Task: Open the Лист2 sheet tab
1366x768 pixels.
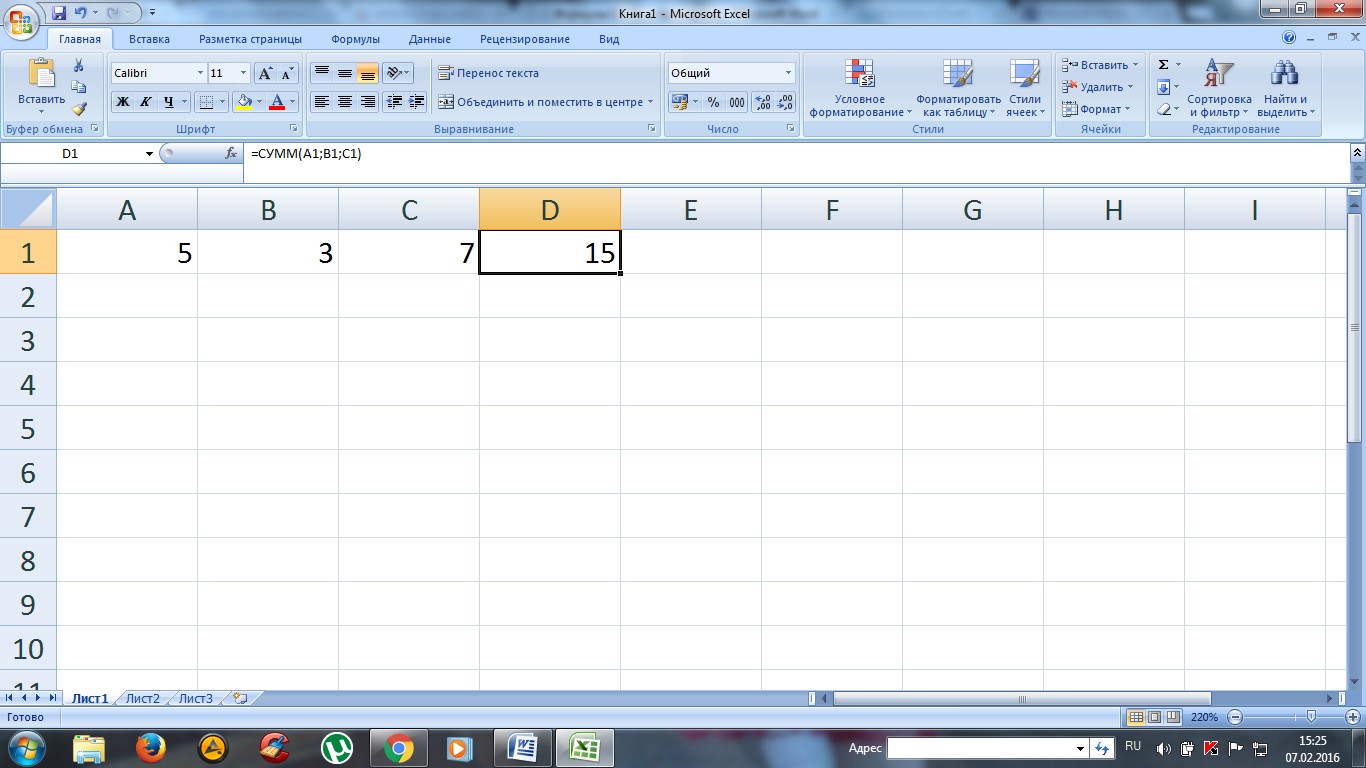Action: coord(142,699)
